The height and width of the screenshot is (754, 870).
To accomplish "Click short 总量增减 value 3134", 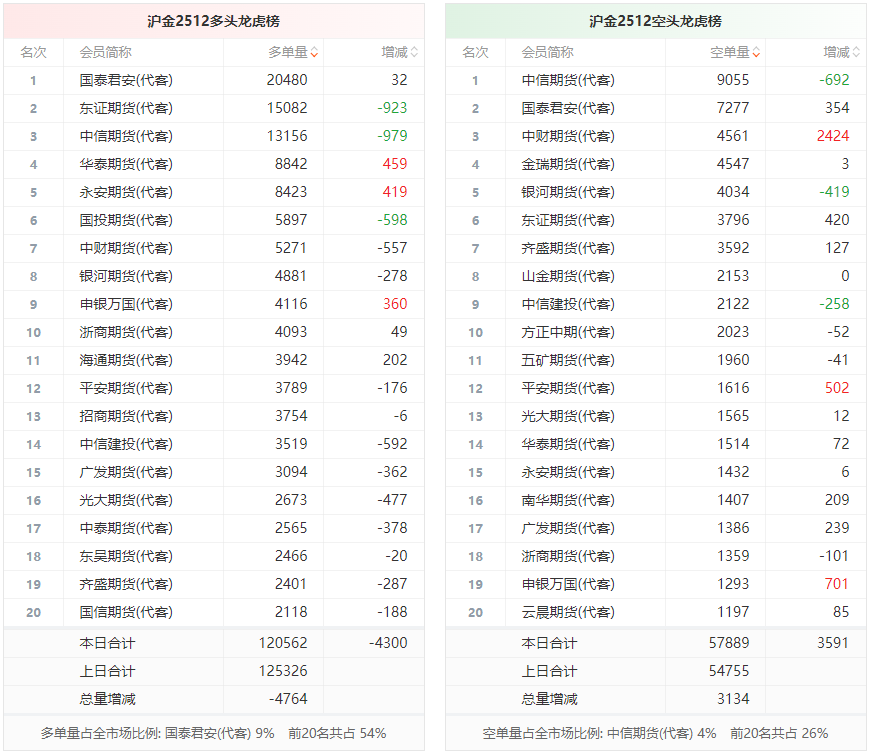I will pyautogui.click(x=733, y=699).
